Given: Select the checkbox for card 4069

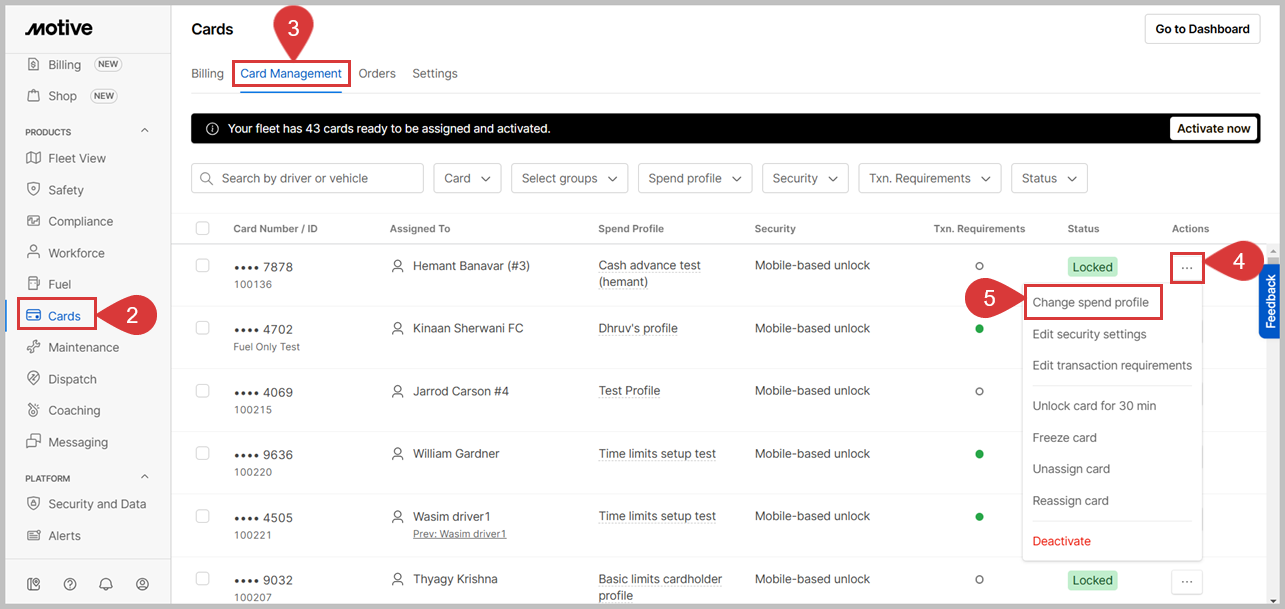Looking at the screenshot, I should [203, 391].
